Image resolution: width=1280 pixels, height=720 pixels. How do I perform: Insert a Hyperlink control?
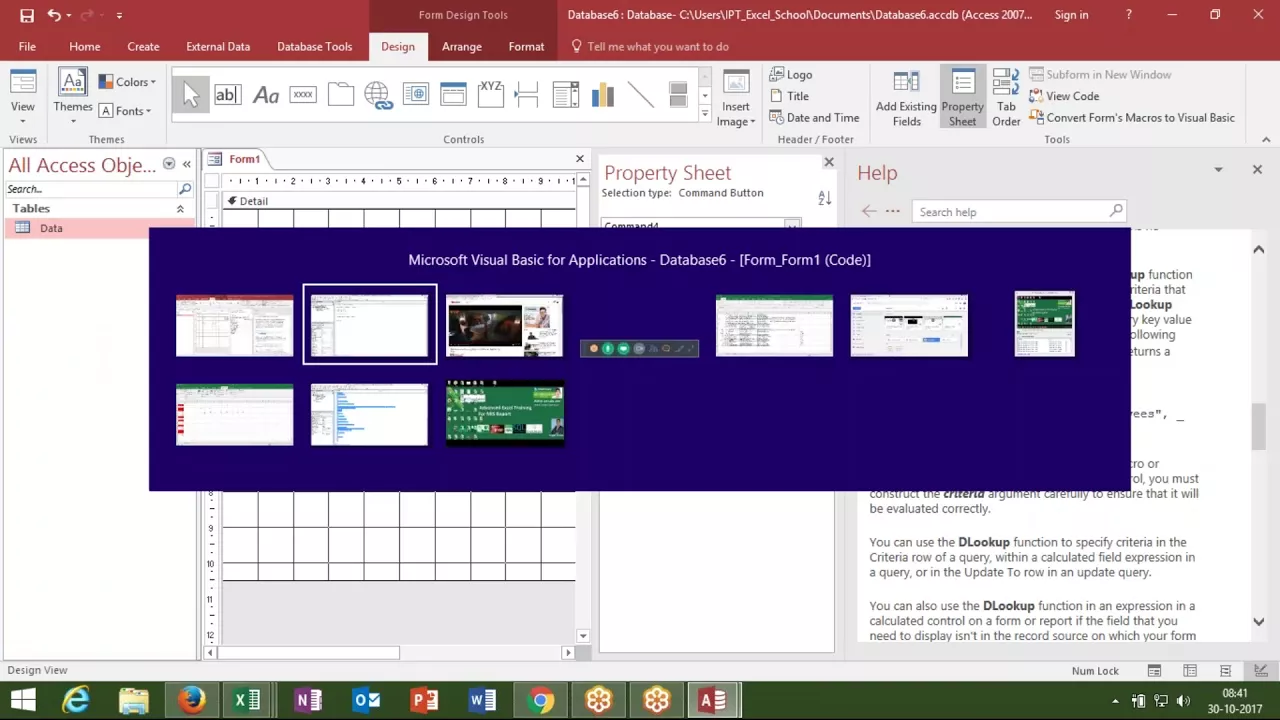(378, 95)
